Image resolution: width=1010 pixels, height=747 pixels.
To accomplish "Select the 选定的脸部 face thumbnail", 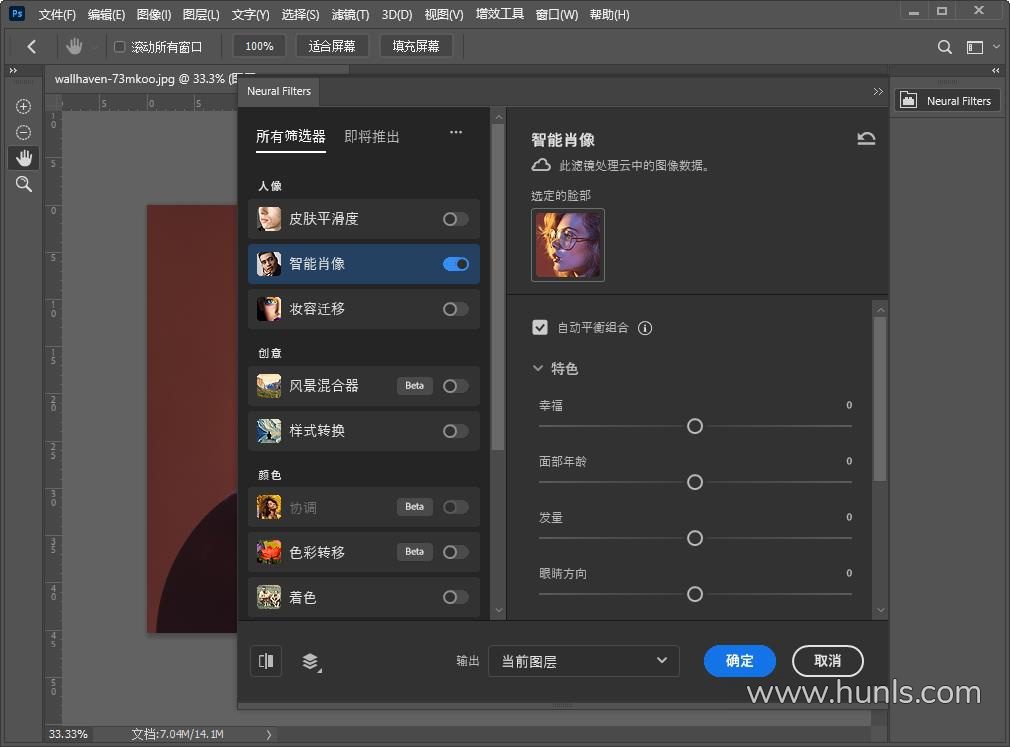I will click(x=567, y=245).
